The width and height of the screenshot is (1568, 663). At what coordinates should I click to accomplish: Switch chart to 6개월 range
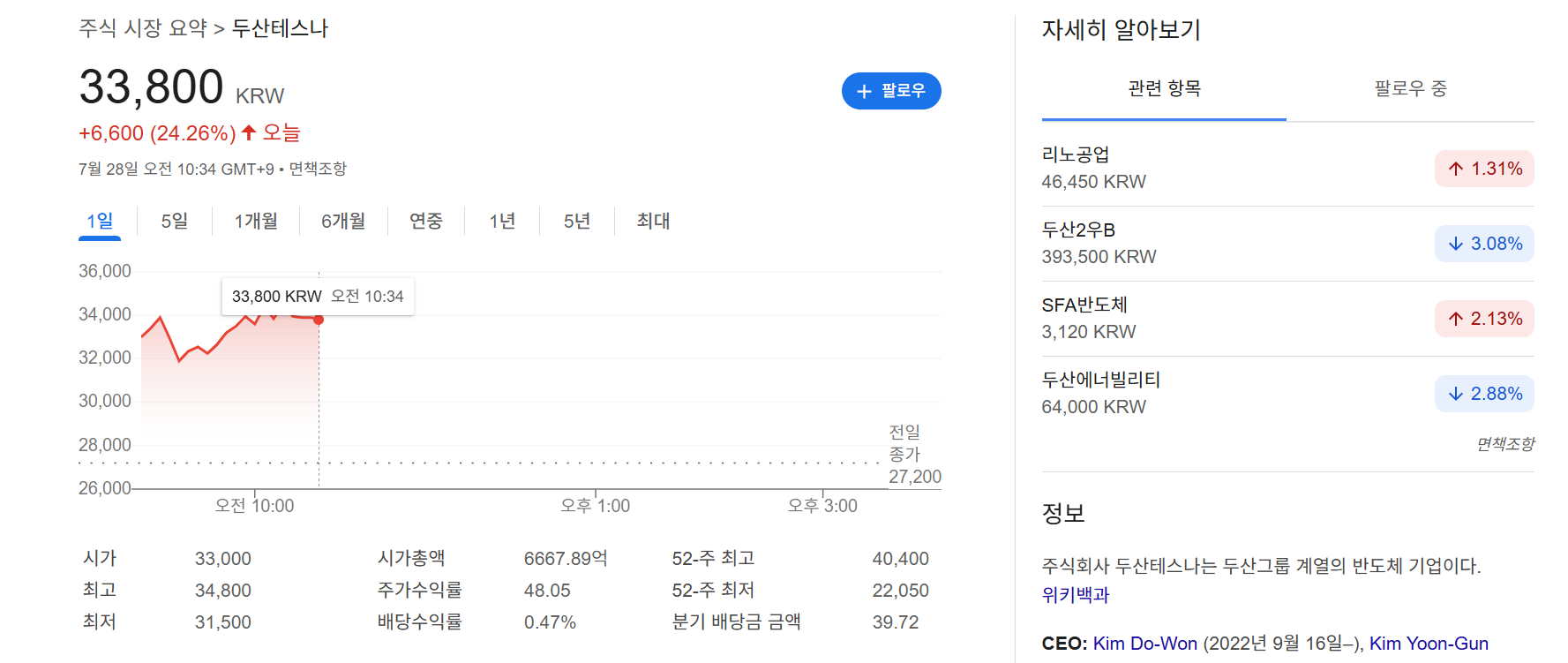click(343, 221)
